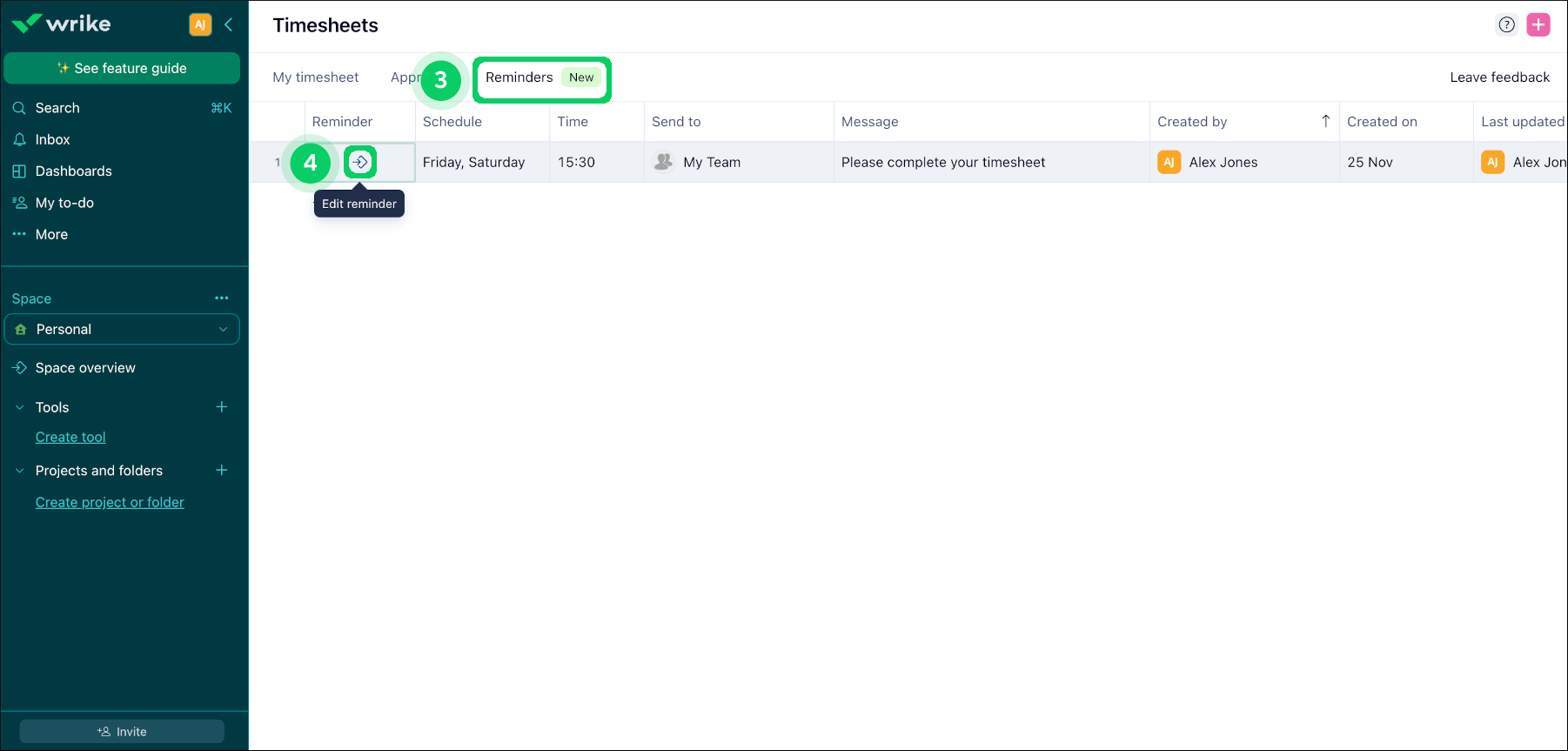
Task: Click the Create tool link
Action: (70, 437)
